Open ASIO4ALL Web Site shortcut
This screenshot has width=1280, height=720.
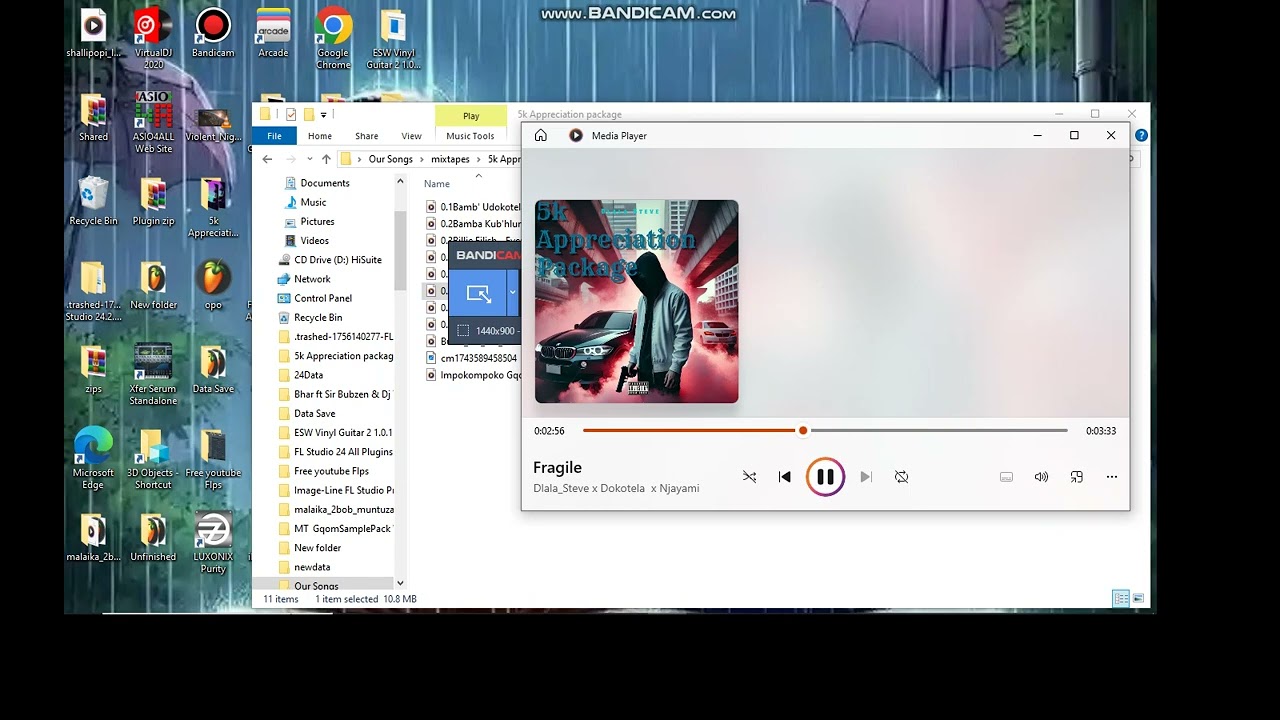[x=153, y=122]
